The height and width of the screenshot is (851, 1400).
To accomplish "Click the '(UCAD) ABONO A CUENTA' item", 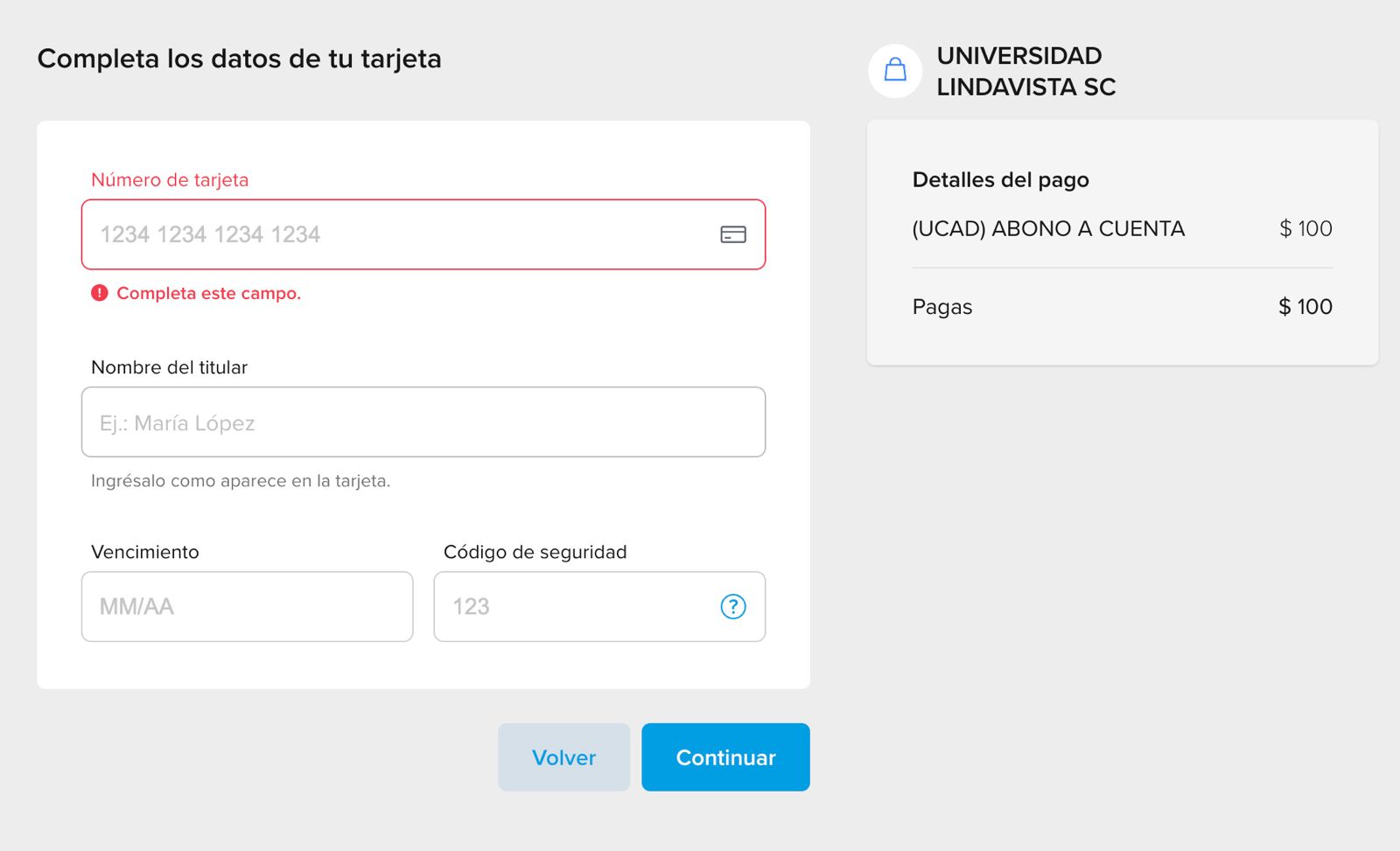I will 1048,228.
